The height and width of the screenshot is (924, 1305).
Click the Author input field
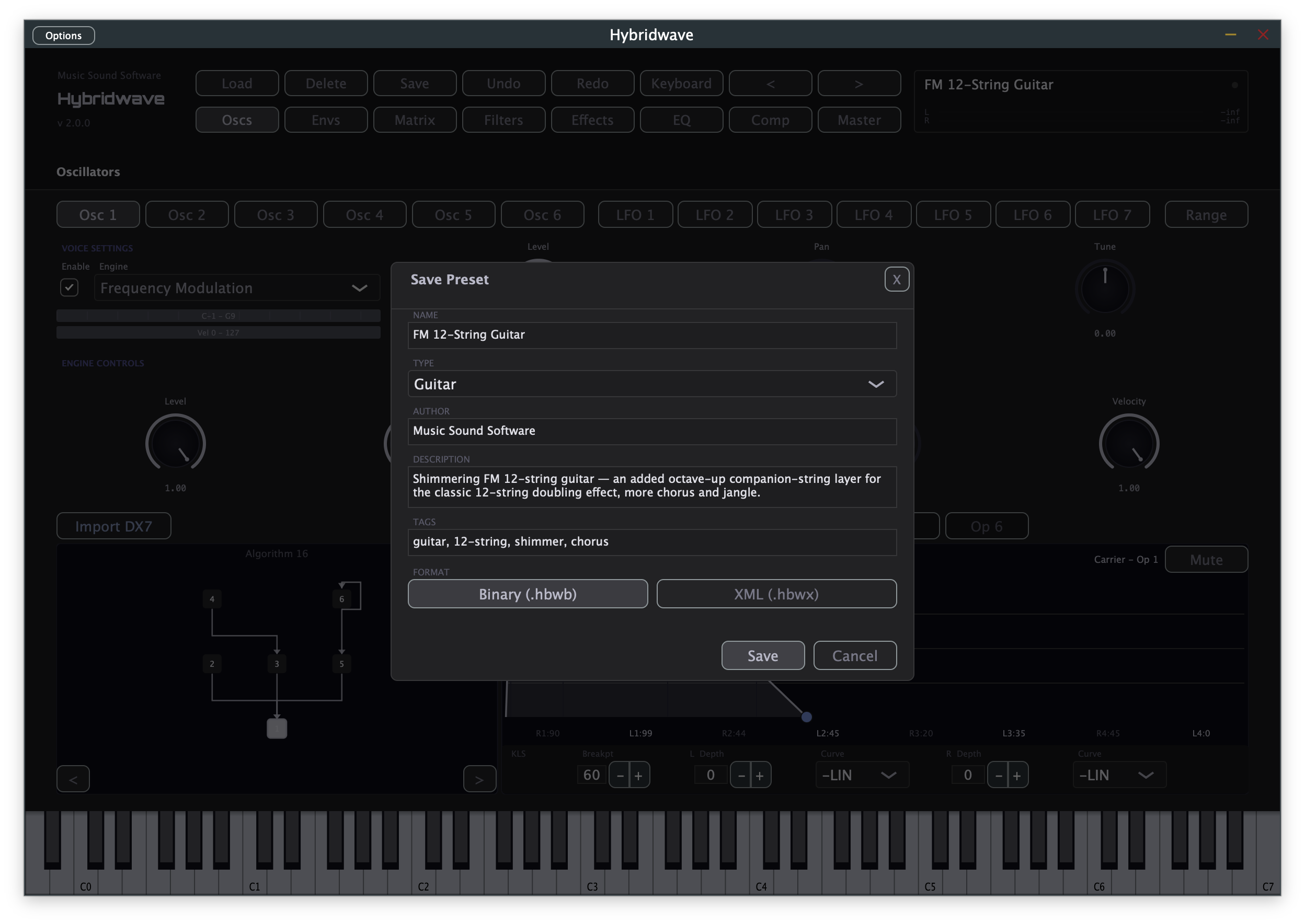(x=651, y=431)
